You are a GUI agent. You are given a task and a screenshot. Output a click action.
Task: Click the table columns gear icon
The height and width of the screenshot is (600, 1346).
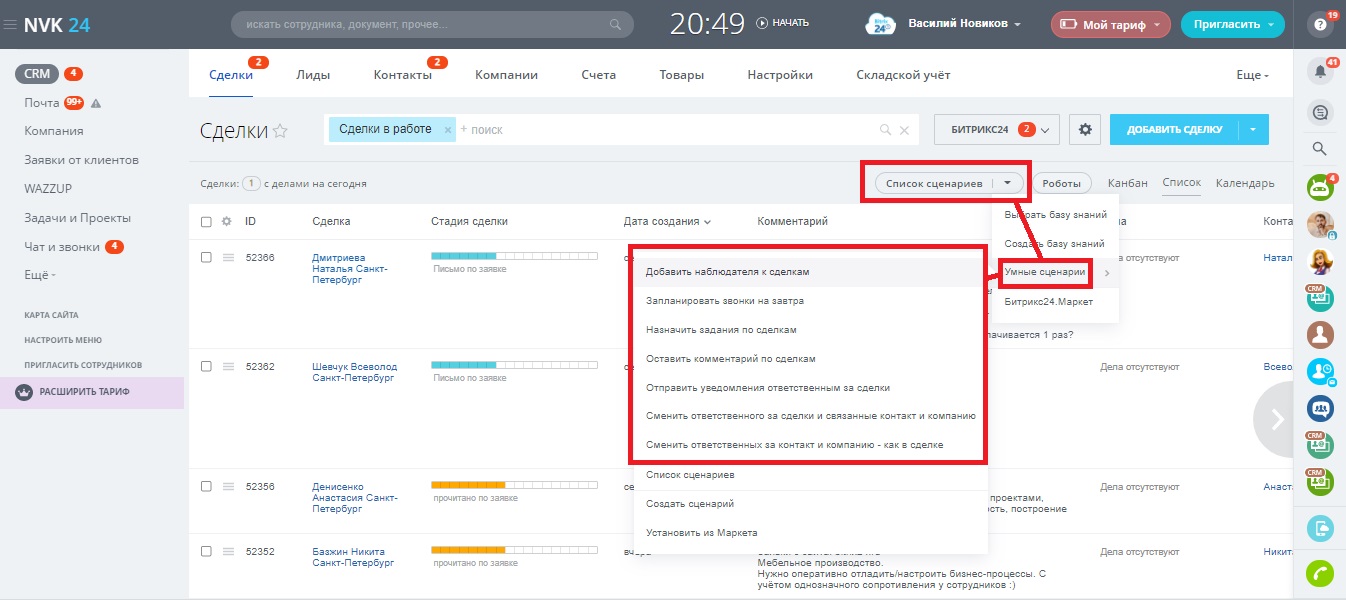click(226, 221)
